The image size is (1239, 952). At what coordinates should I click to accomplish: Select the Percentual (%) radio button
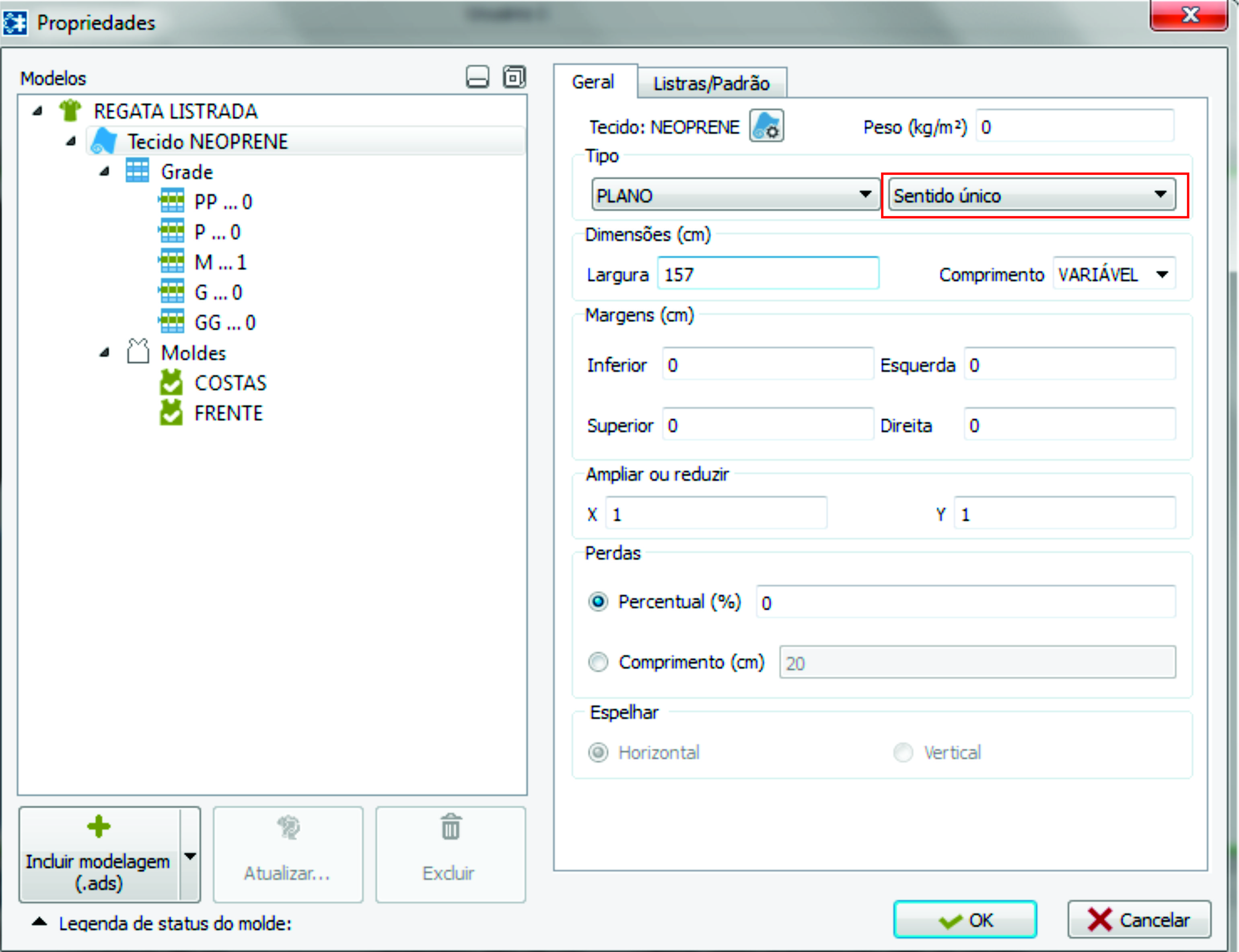coord(598,601)
